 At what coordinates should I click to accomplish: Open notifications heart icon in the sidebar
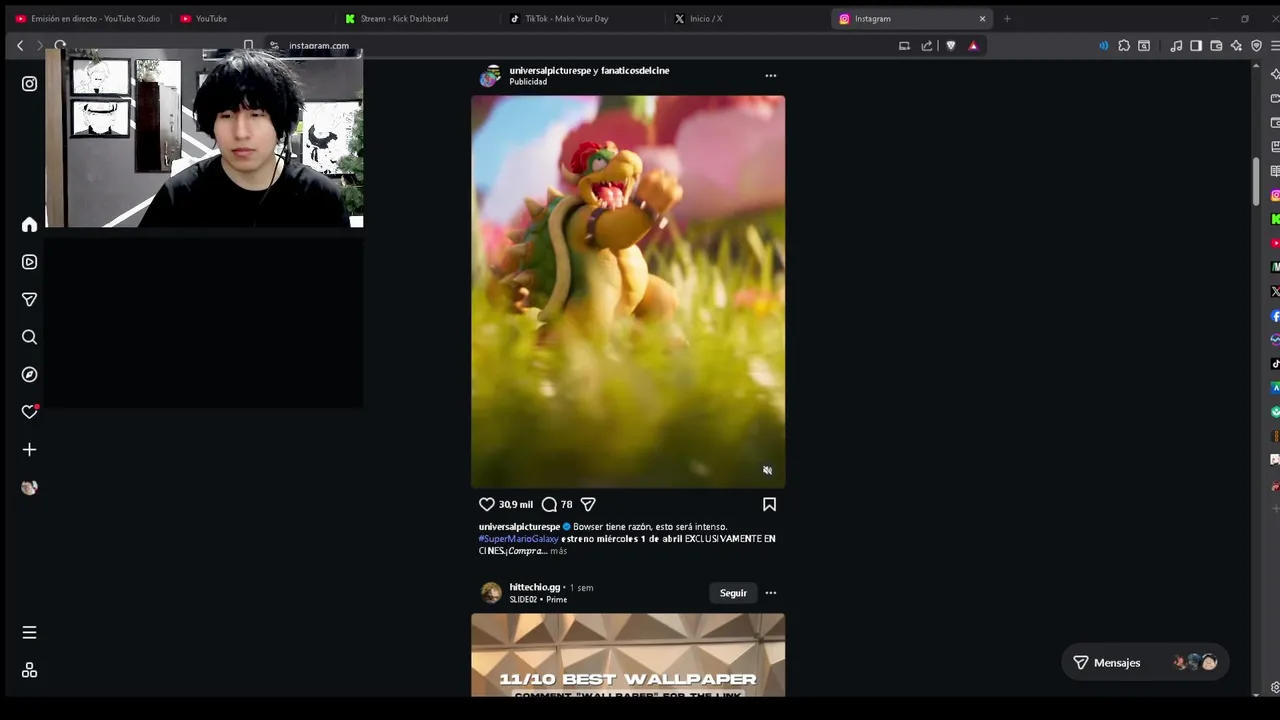pos(29,412)
